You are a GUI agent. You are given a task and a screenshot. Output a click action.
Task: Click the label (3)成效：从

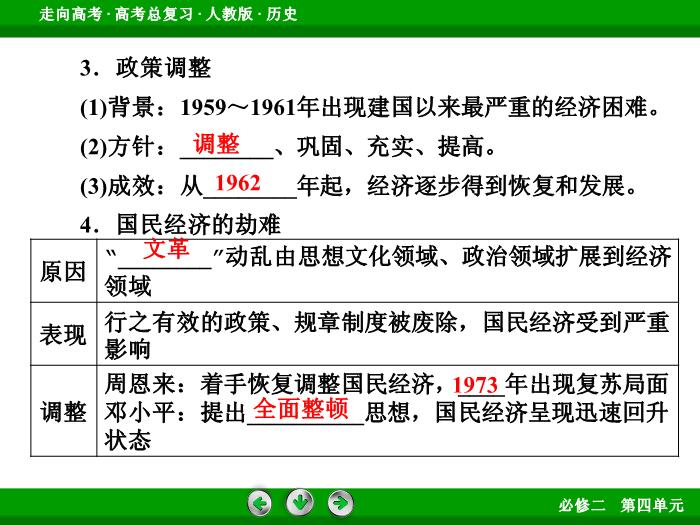(142, 186)
